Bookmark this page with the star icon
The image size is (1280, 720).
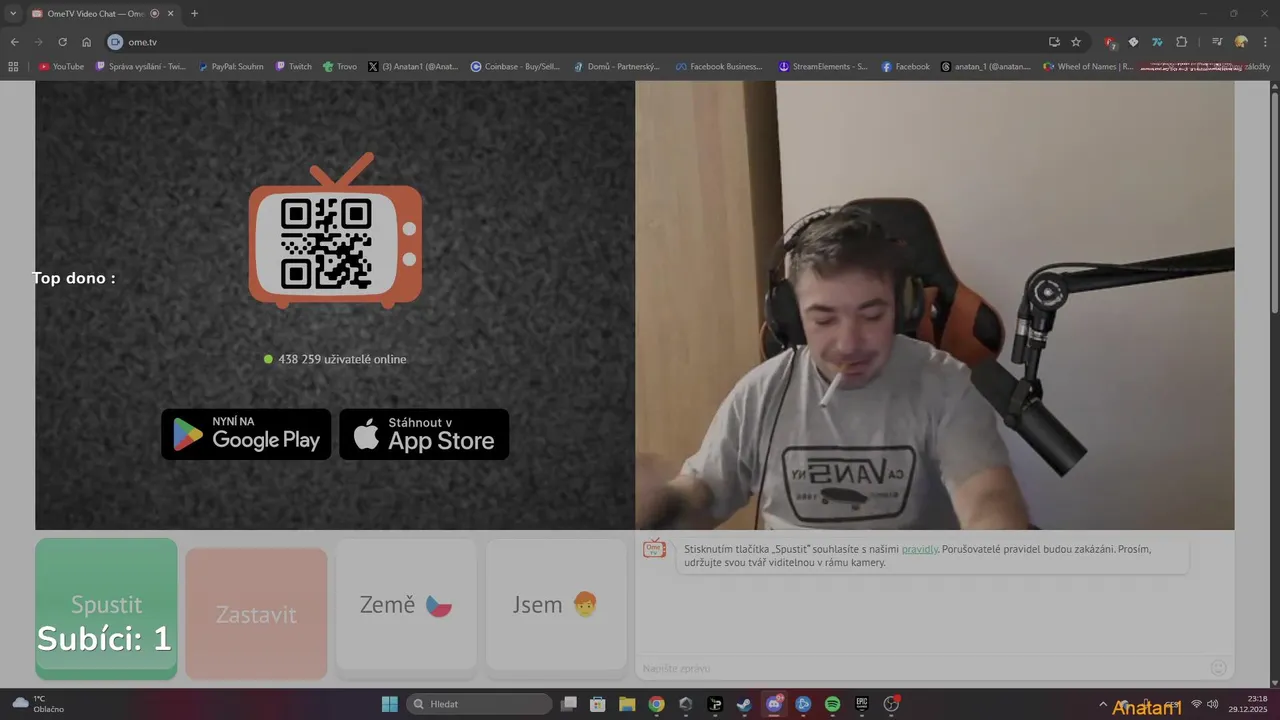coord(1076,42)
